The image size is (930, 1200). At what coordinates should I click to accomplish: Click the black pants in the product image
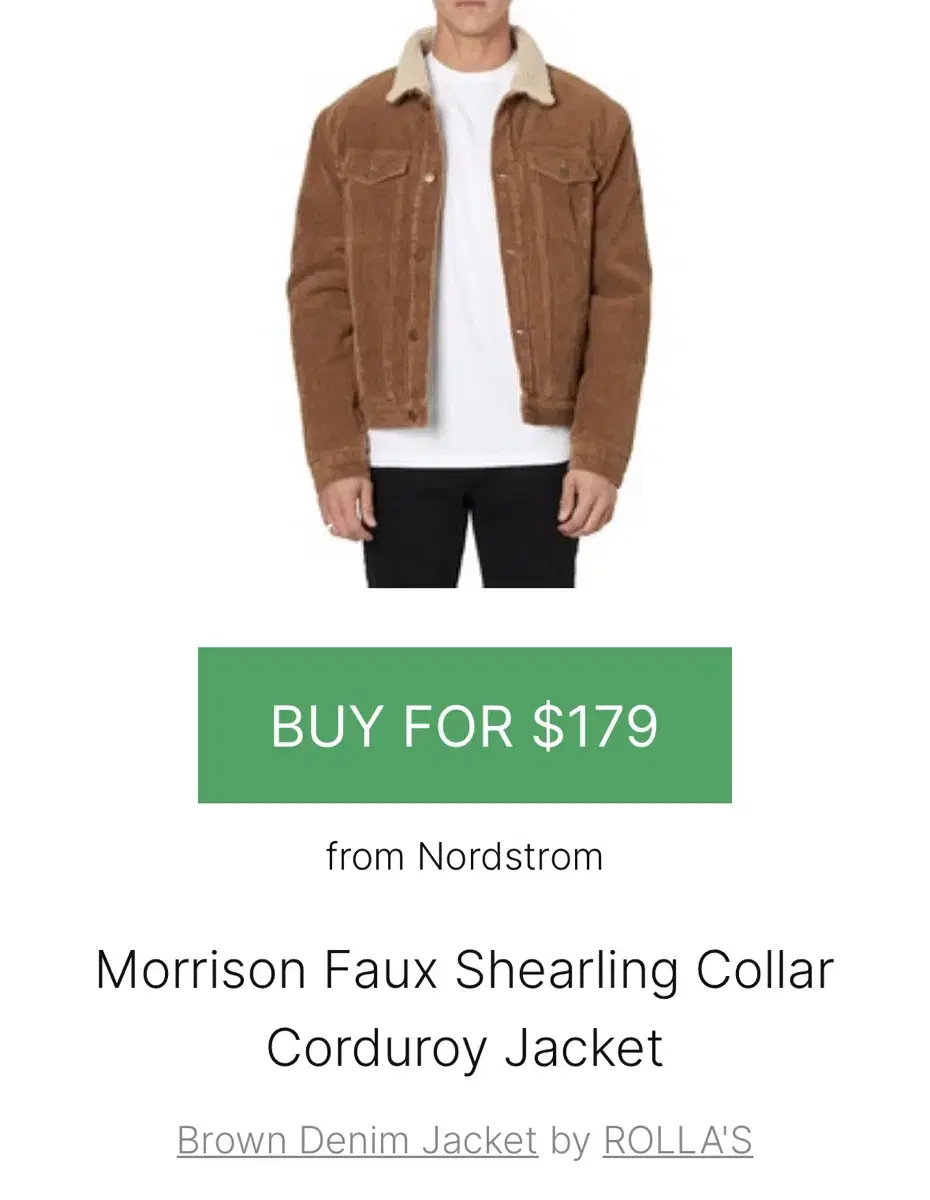pyautogui.click(x=470, y=525)
